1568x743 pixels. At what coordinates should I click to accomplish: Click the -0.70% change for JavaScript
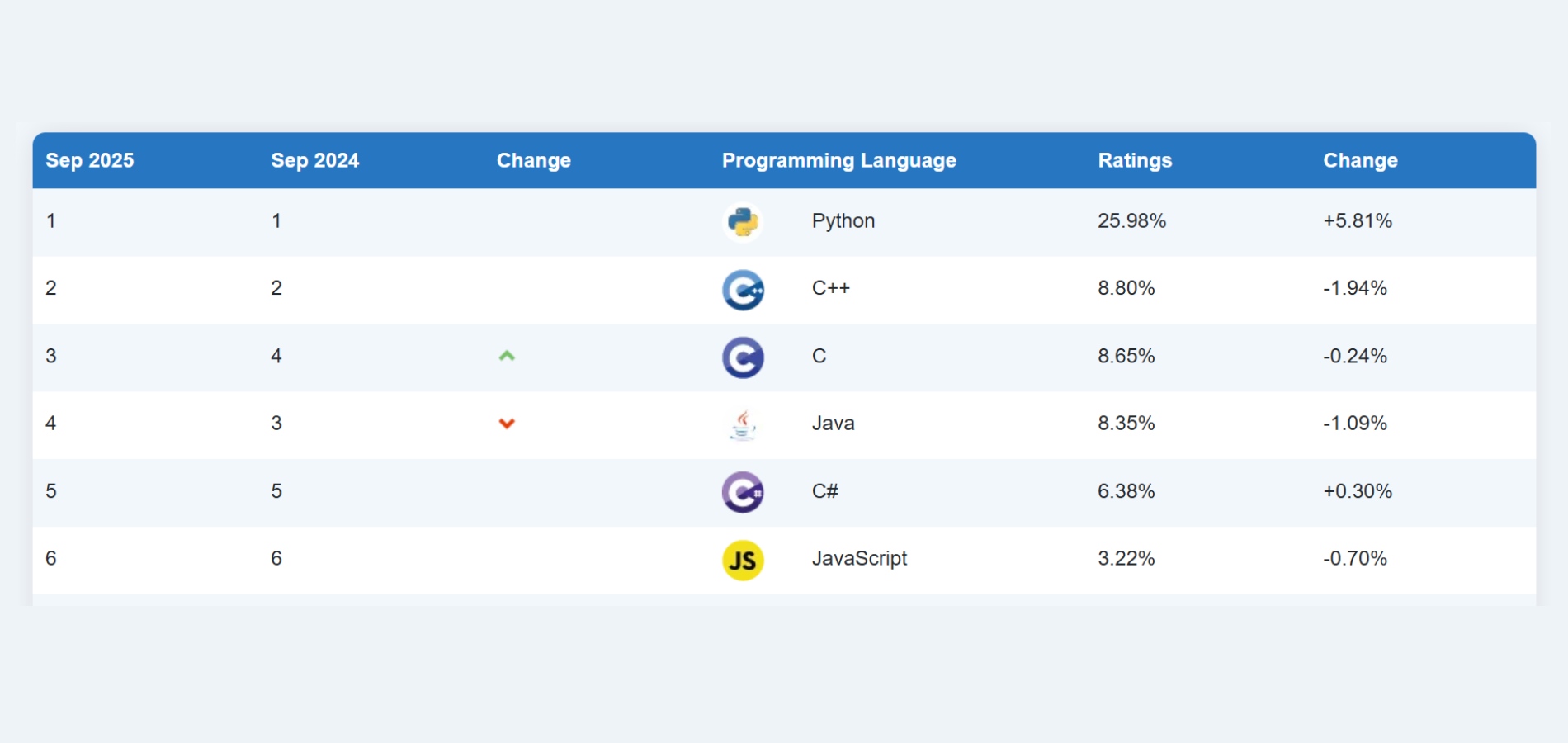point(1354,559)
